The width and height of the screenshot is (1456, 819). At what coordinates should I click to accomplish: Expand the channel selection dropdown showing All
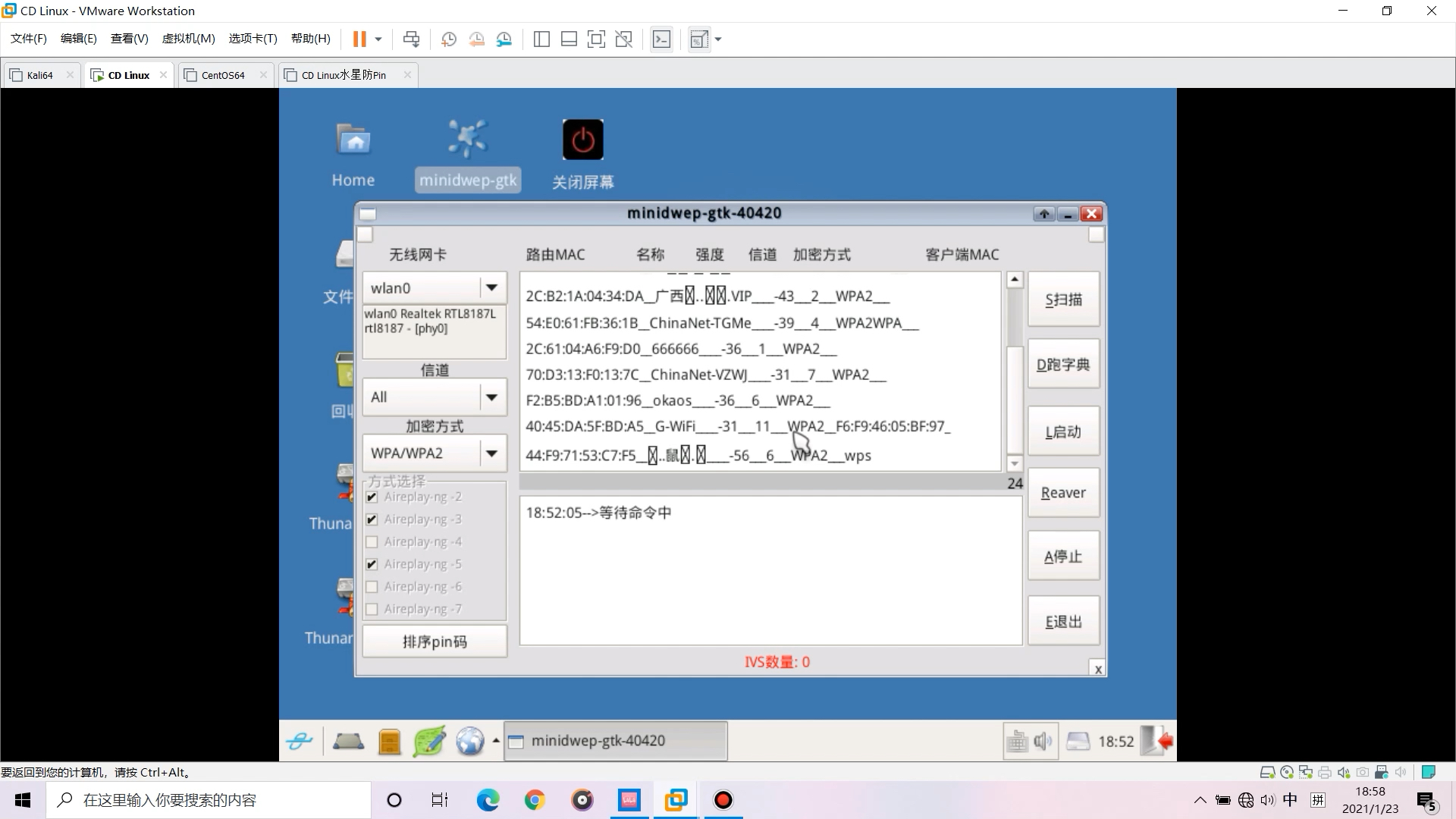click(x=492, y=397)
